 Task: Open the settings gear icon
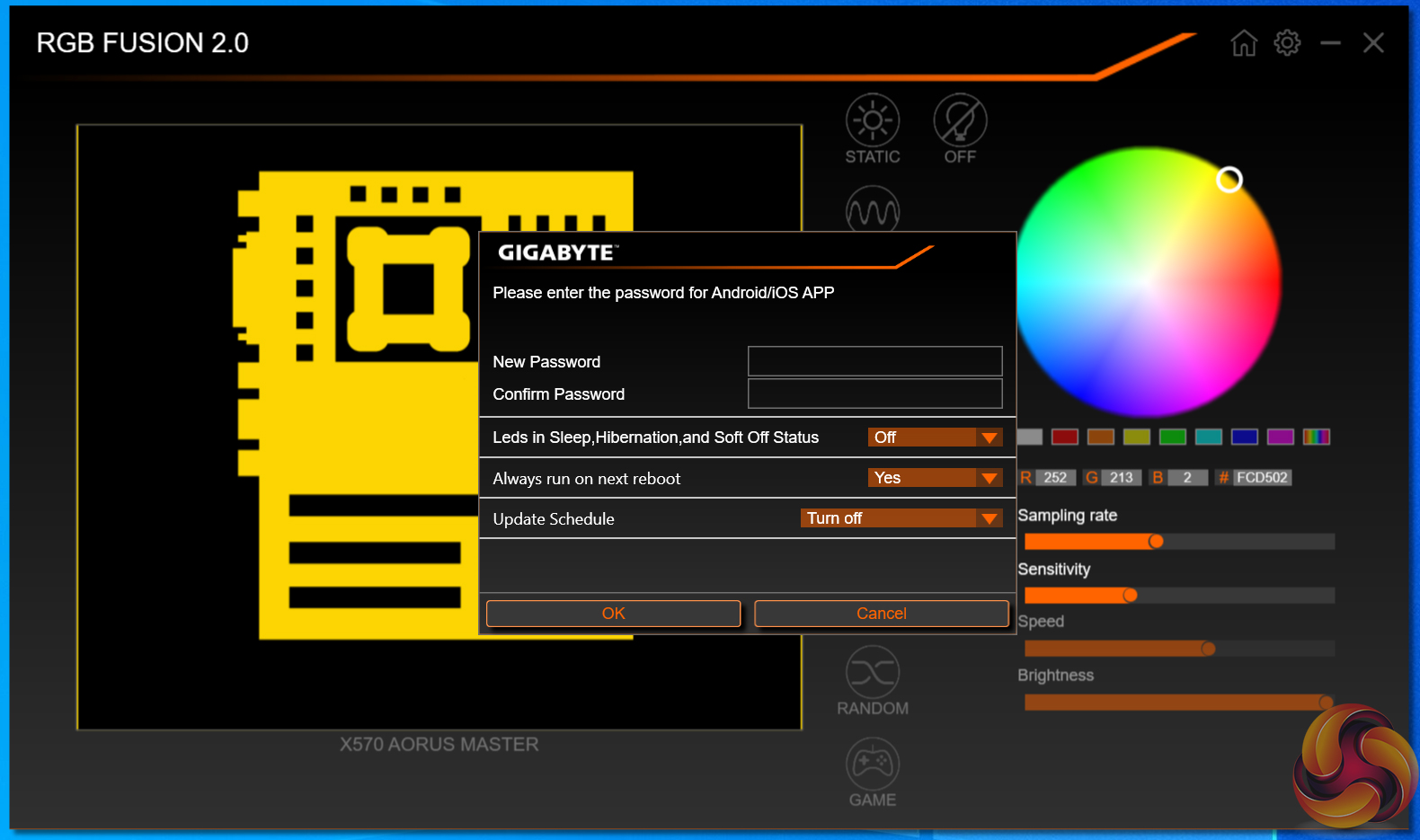1287,42
